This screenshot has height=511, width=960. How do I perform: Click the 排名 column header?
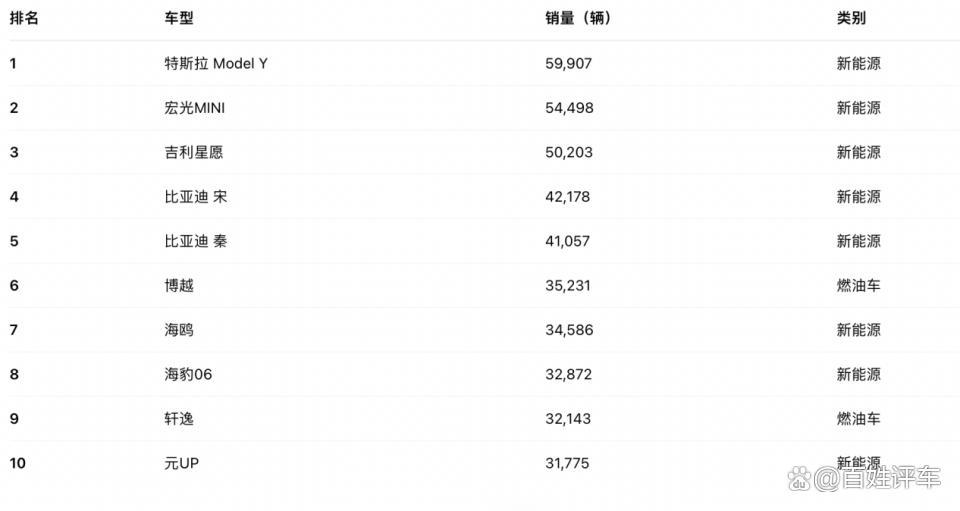click(24, 19)
